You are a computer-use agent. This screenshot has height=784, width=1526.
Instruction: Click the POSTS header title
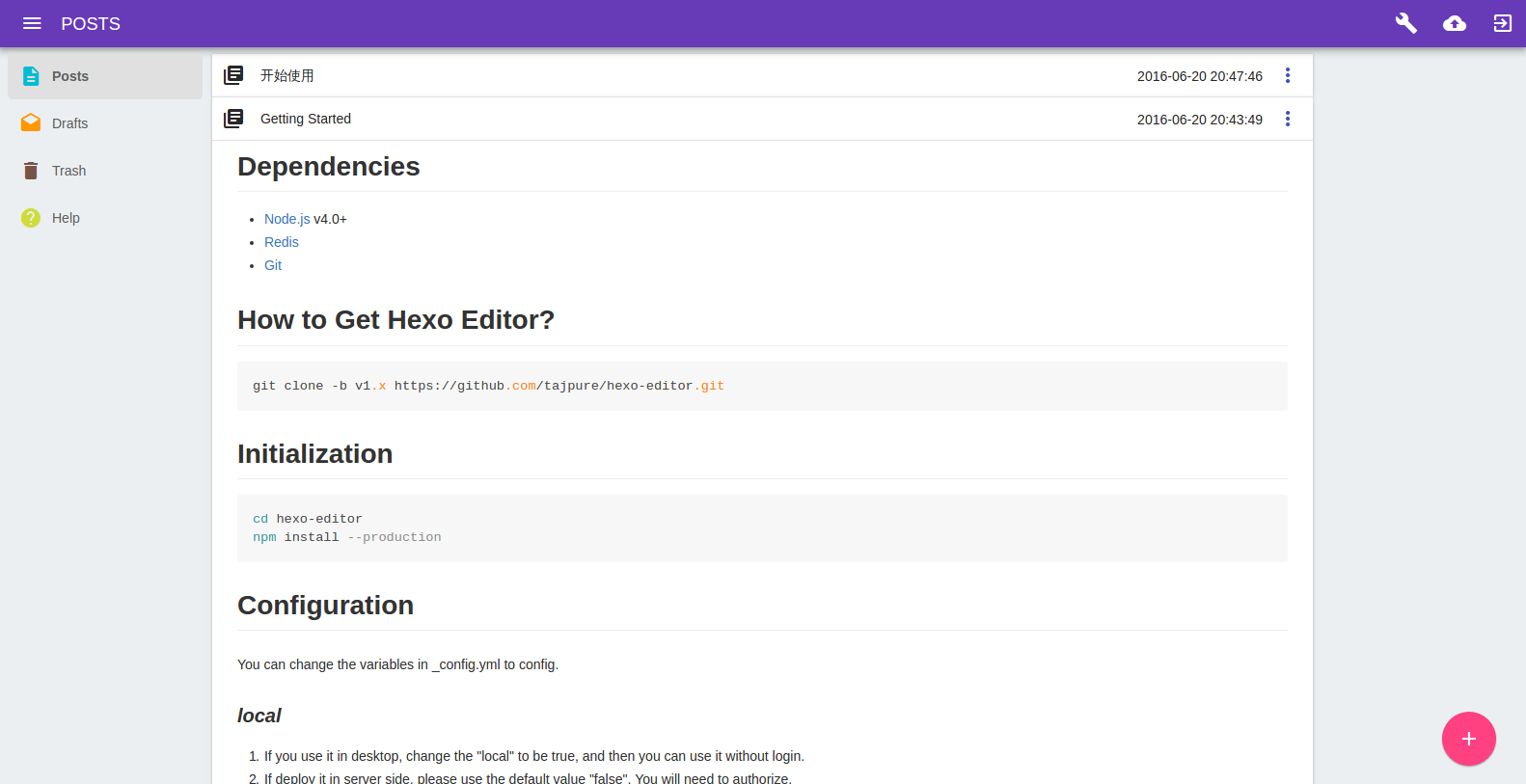91,24
